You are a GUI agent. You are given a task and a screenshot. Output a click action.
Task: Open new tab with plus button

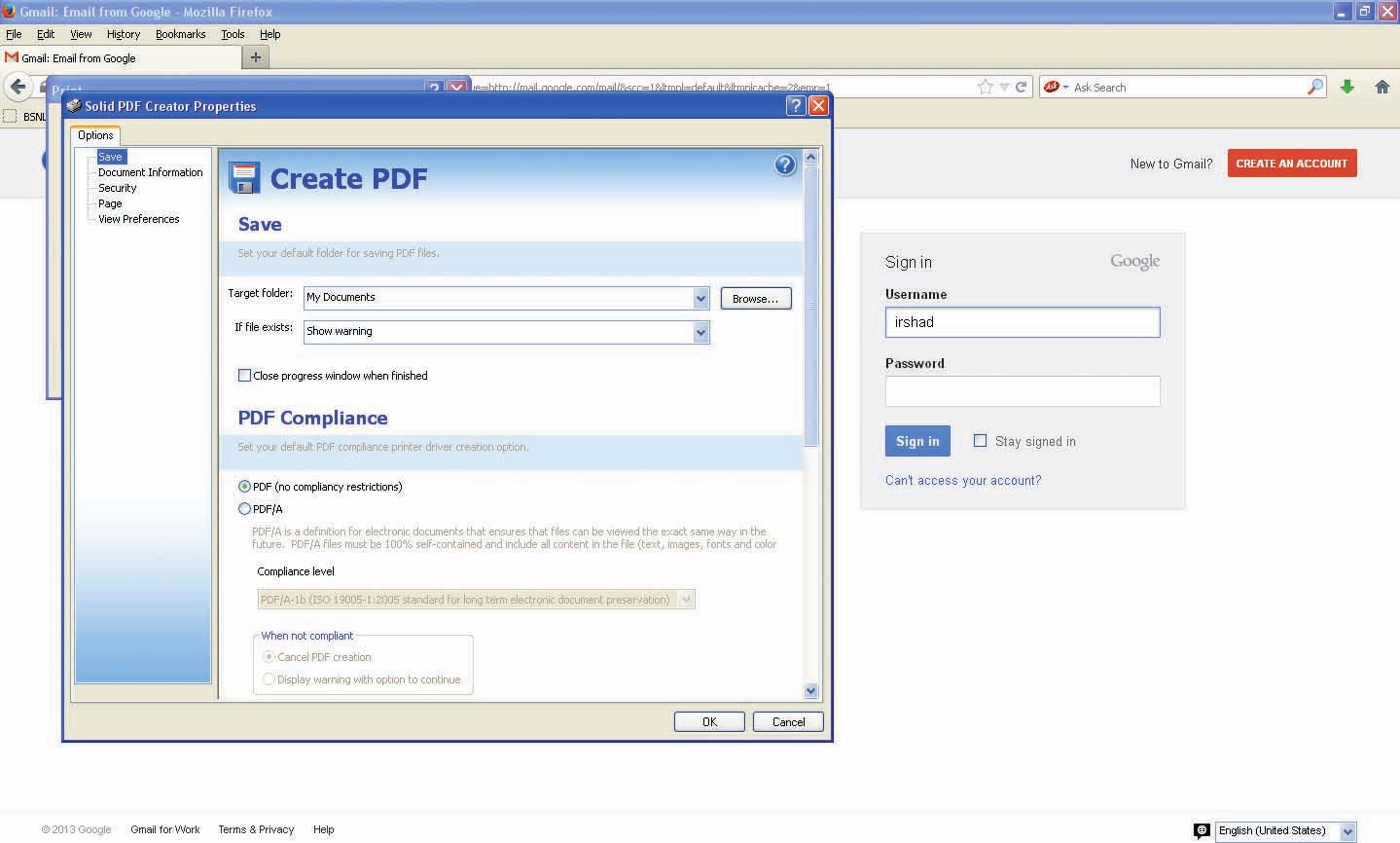256,57
